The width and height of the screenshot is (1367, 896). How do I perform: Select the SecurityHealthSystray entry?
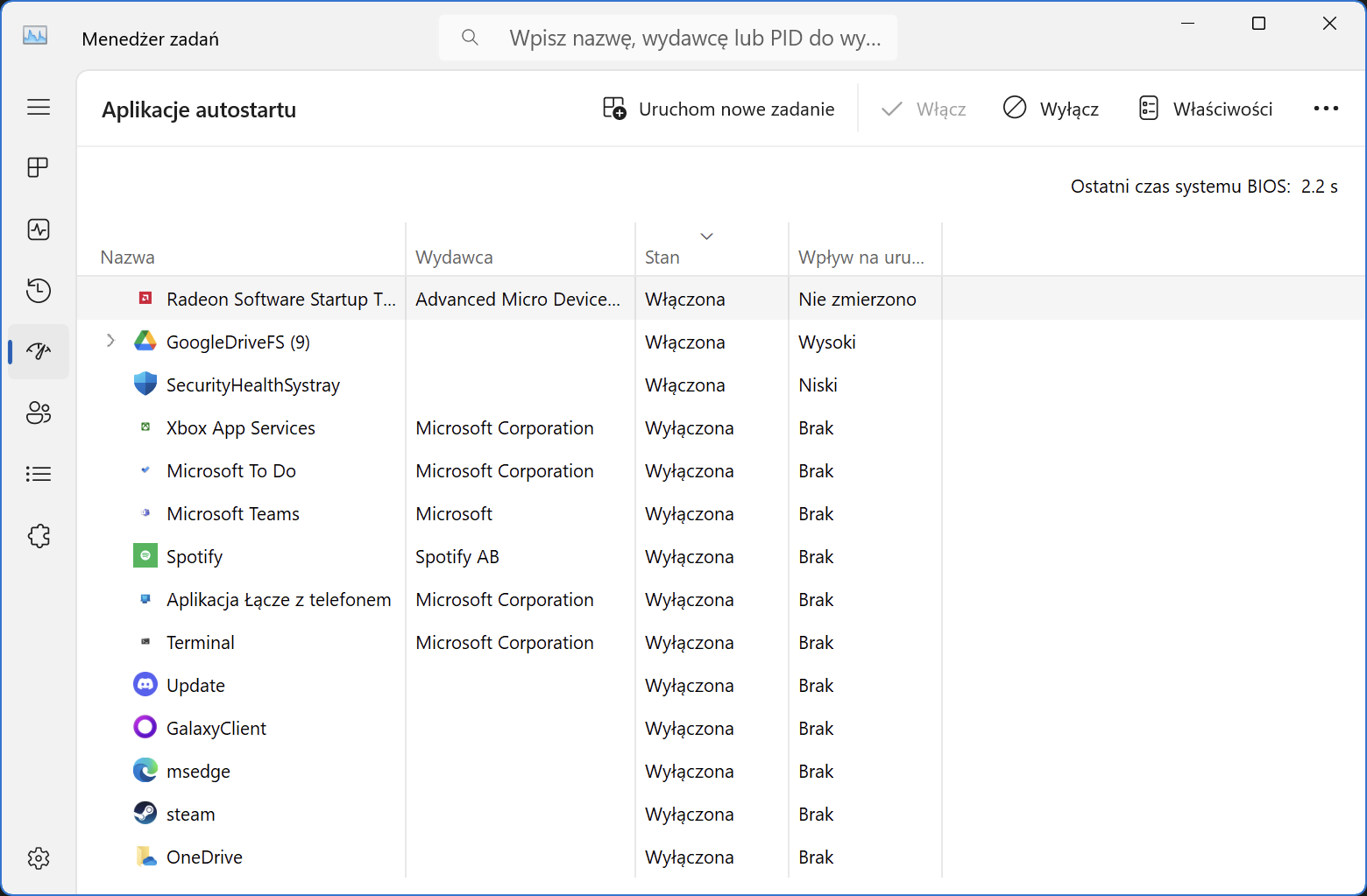[x=253, y=385]
